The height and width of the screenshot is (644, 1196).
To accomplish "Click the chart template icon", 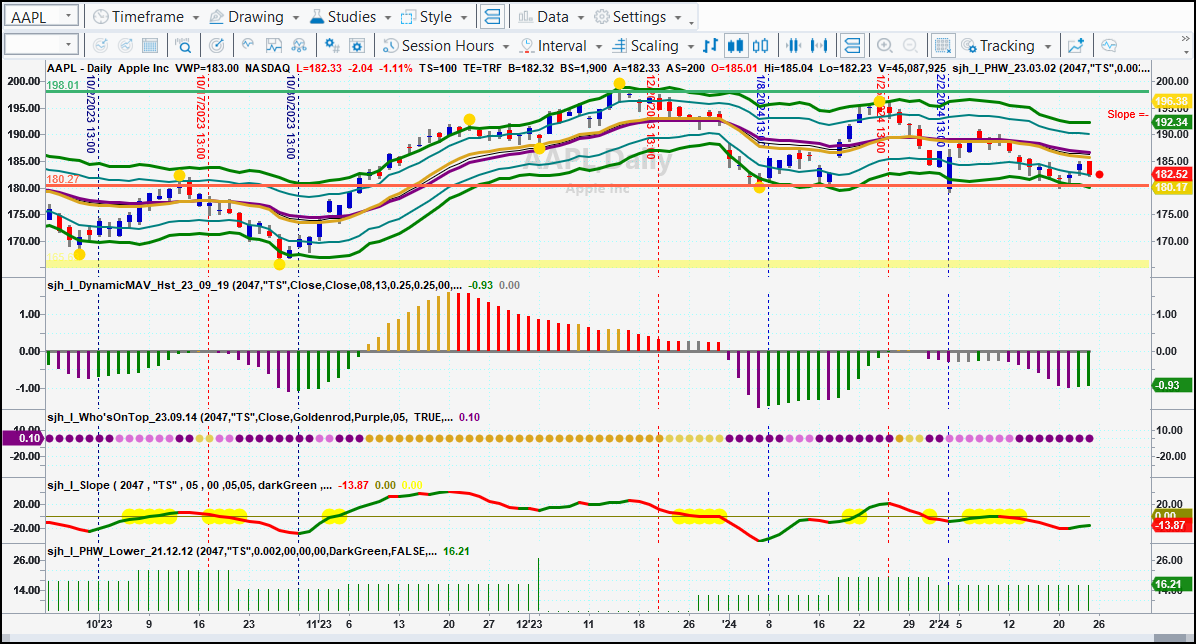I will 274,46.
